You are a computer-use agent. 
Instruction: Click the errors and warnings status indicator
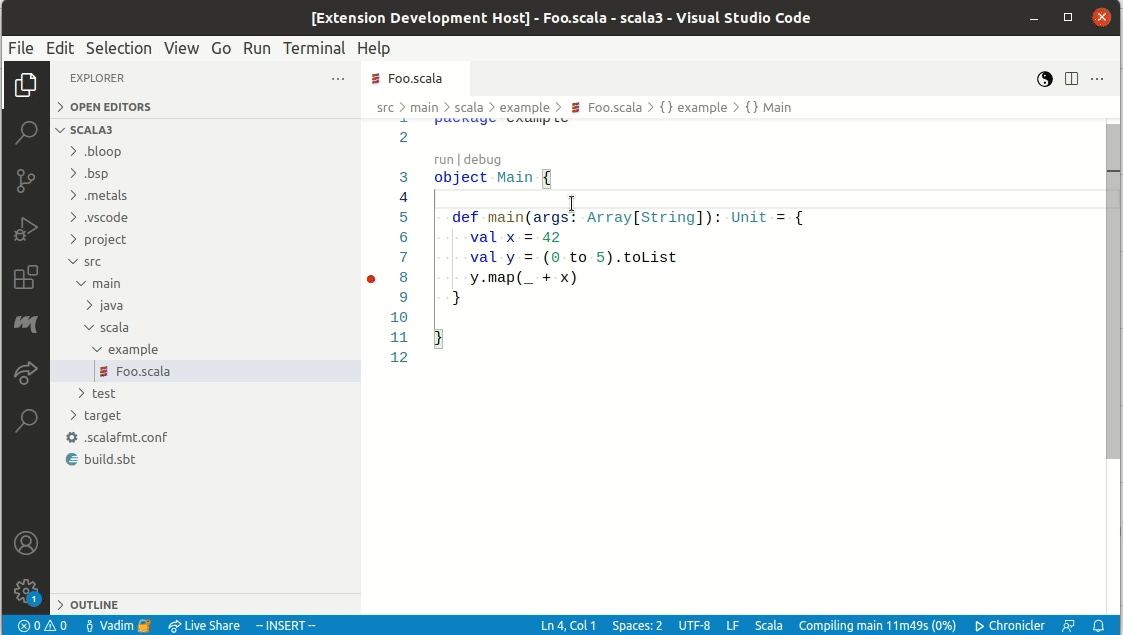pyautogui.click(x=42, y=626)
